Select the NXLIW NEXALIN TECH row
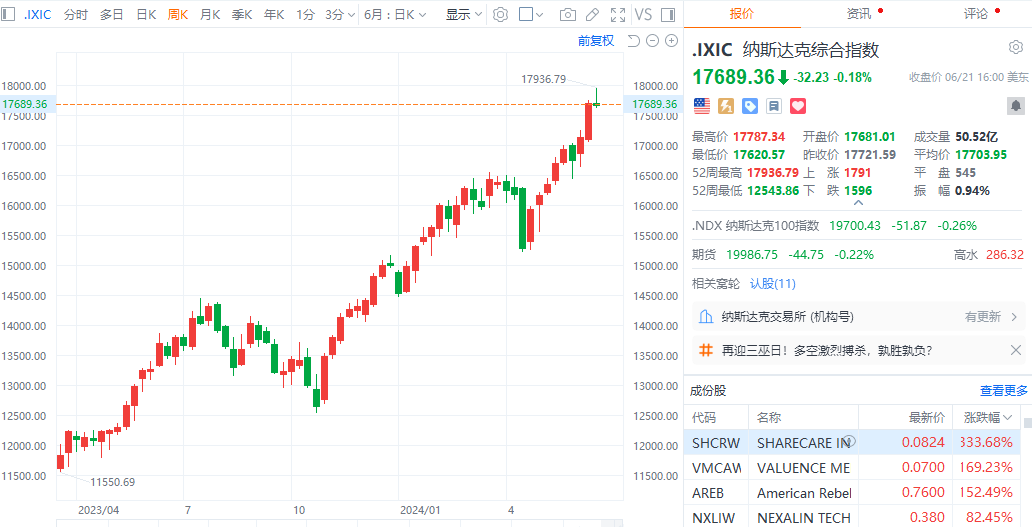The width and height of the screenshot is (1032, 527). 852,517
